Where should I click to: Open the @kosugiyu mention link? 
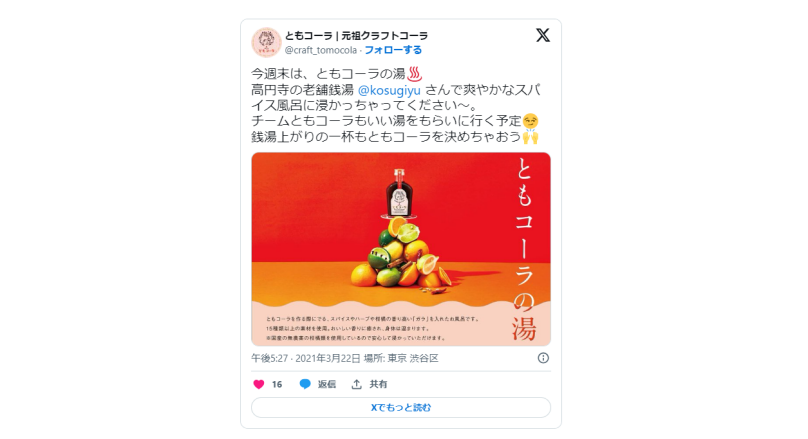[389, 90]
